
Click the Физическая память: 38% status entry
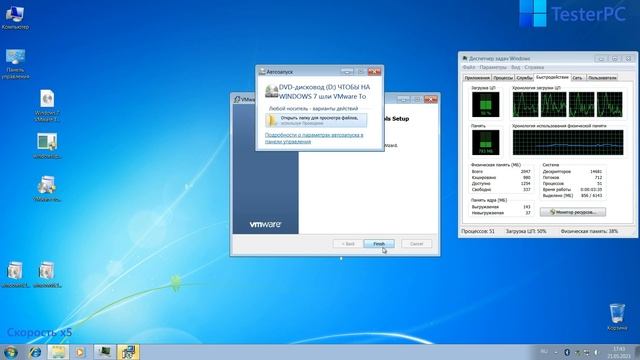coord(589,231)
